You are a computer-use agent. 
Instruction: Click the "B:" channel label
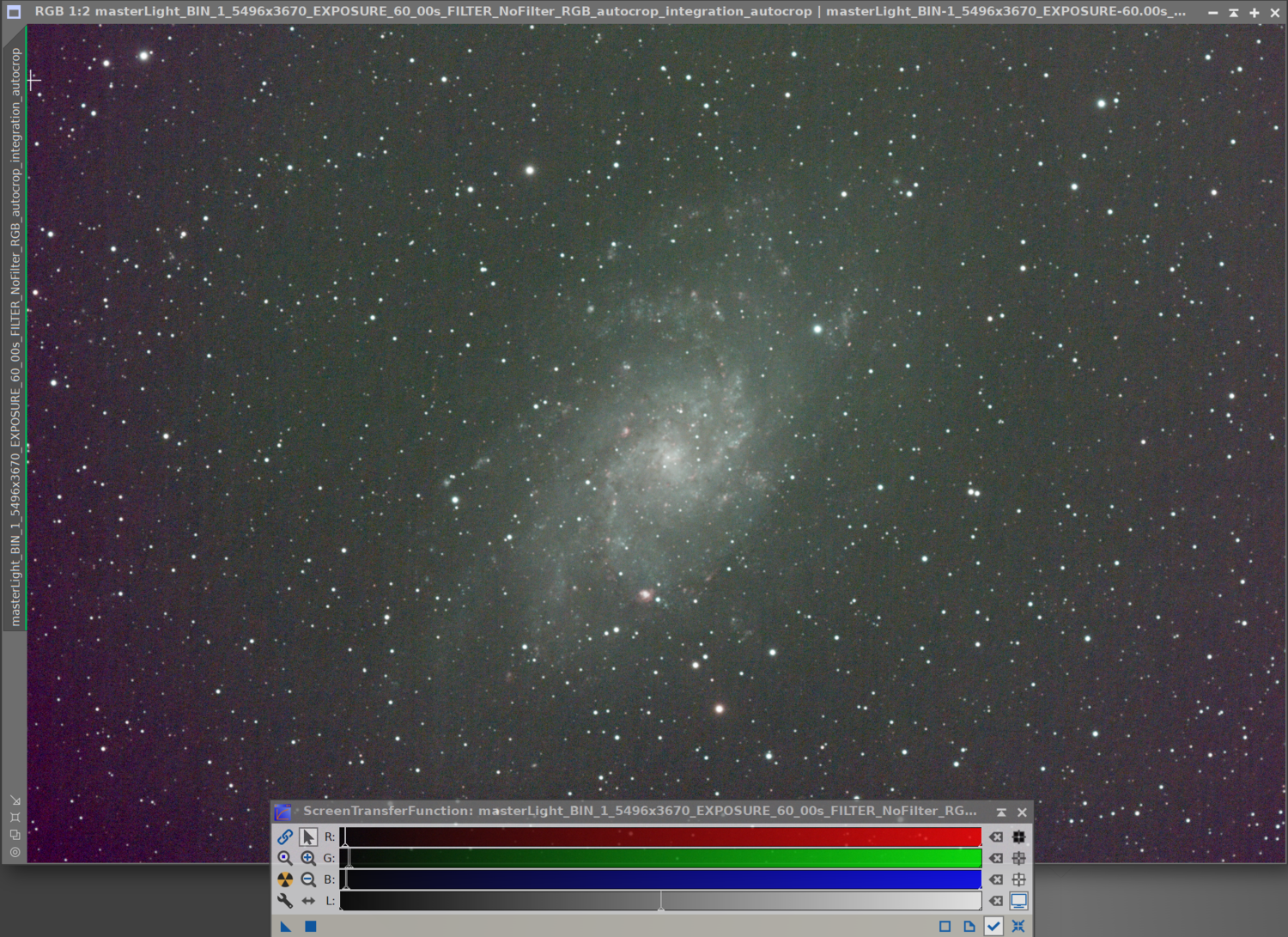click(330, 879)
